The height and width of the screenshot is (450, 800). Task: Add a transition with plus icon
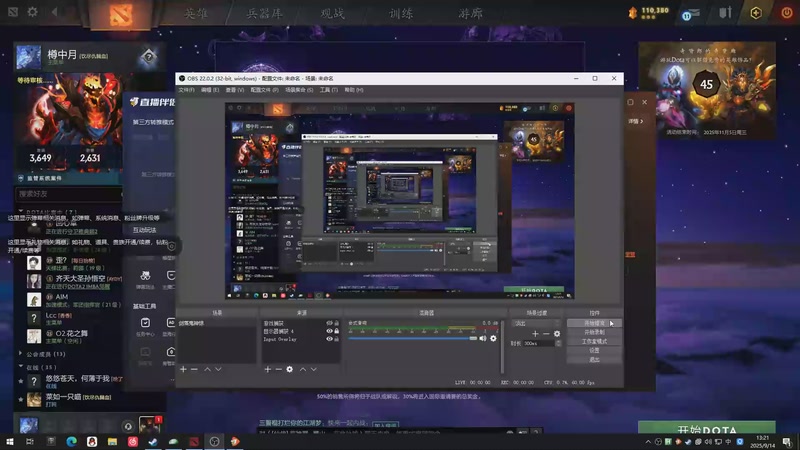535,334
